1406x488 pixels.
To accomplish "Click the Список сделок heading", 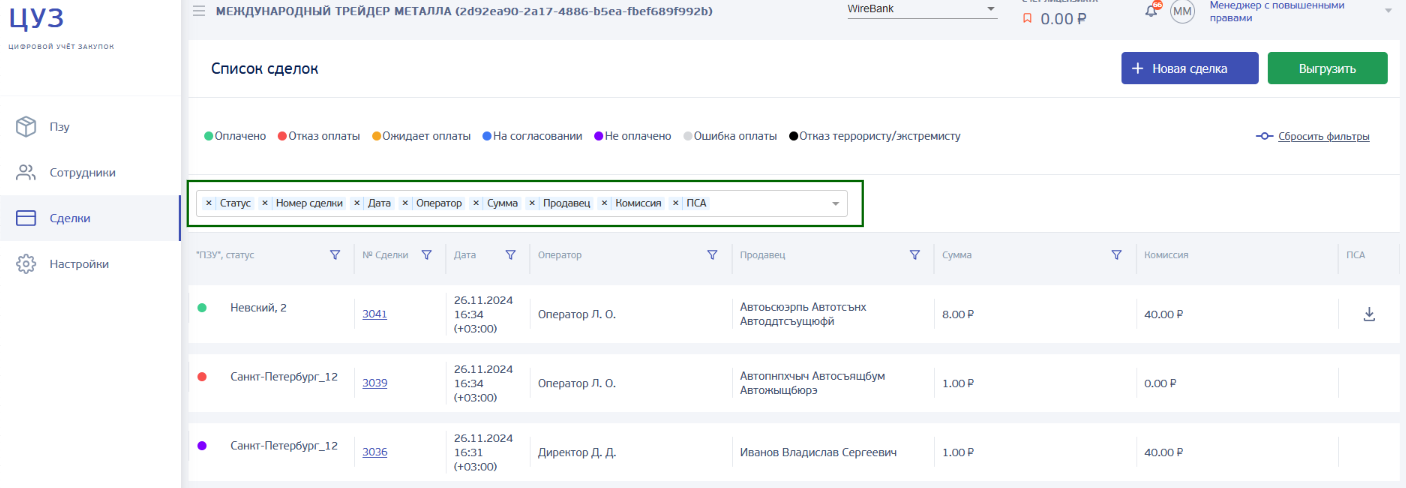I will coord(264,69).
